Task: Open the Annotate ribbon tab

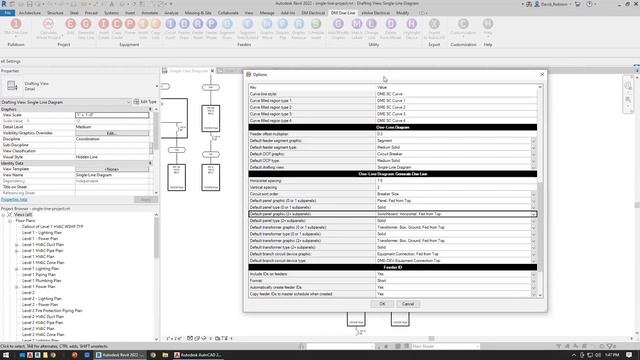Action: pyautogui.click(x=149, y=13)
